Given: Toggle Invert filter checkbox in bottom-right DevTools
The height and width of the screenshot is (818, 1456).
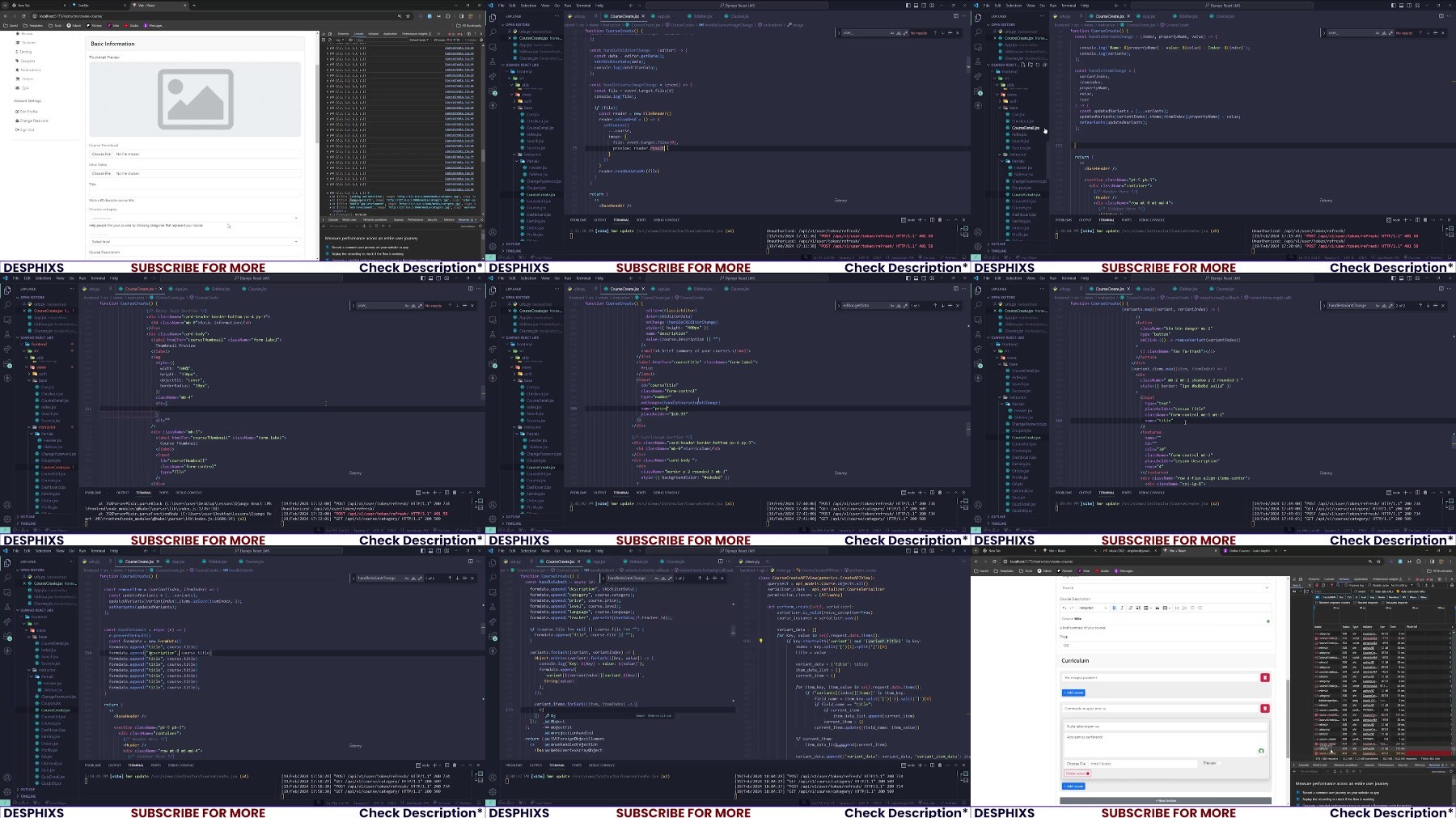Looking at the screenshot, I should click(1356, 591).
